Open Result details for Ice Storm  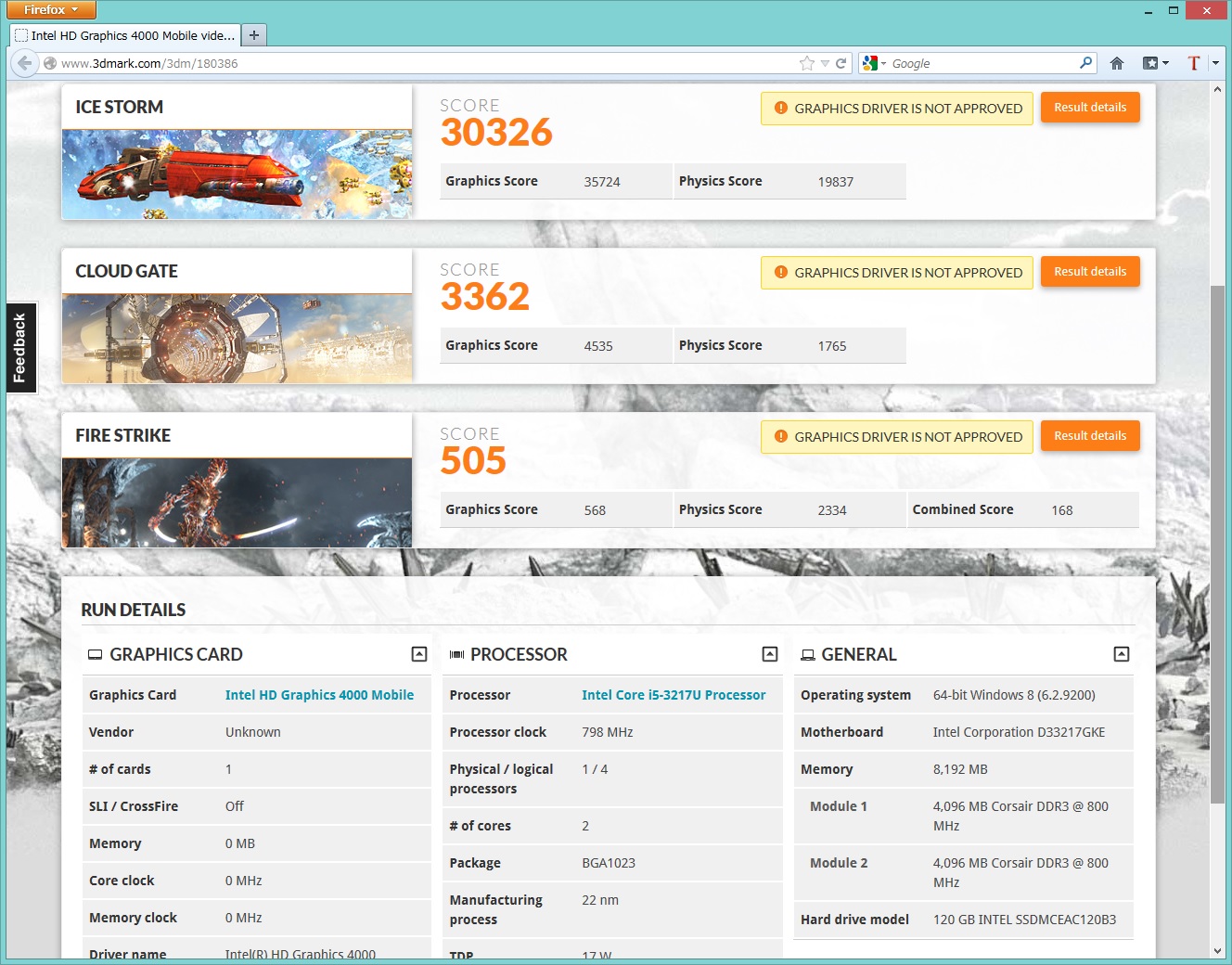pyautogui.click(x=1090, y=108)
